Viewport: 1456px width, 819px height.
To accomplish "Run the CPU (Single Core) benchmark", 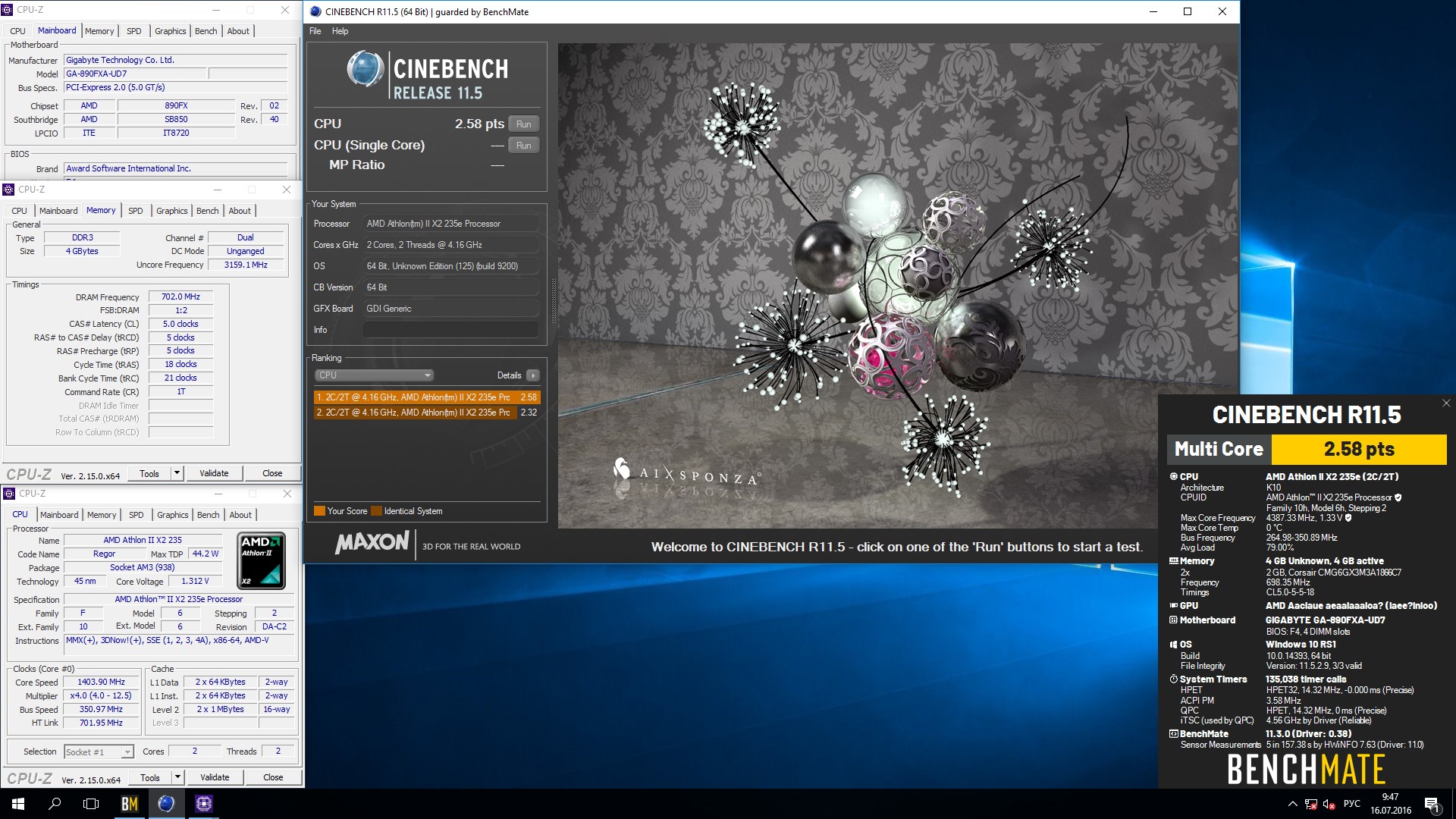I will 524,146.
